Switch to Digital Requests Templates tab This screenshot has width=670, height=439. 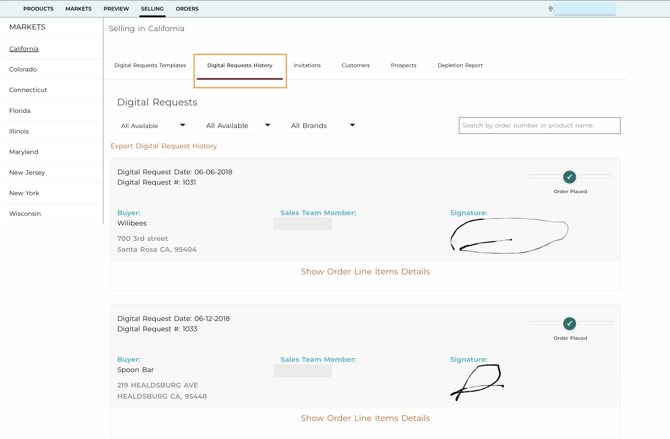pos(150,65)
